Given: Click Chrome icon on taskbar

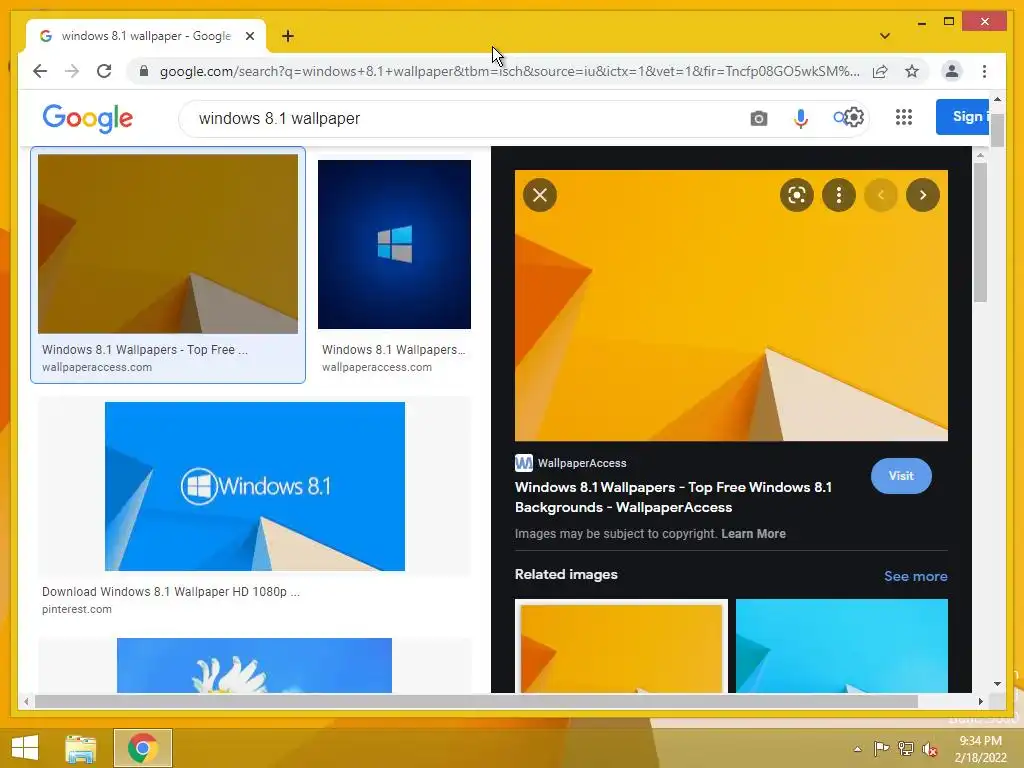Looking at the screenshot, I should point(142,748).
